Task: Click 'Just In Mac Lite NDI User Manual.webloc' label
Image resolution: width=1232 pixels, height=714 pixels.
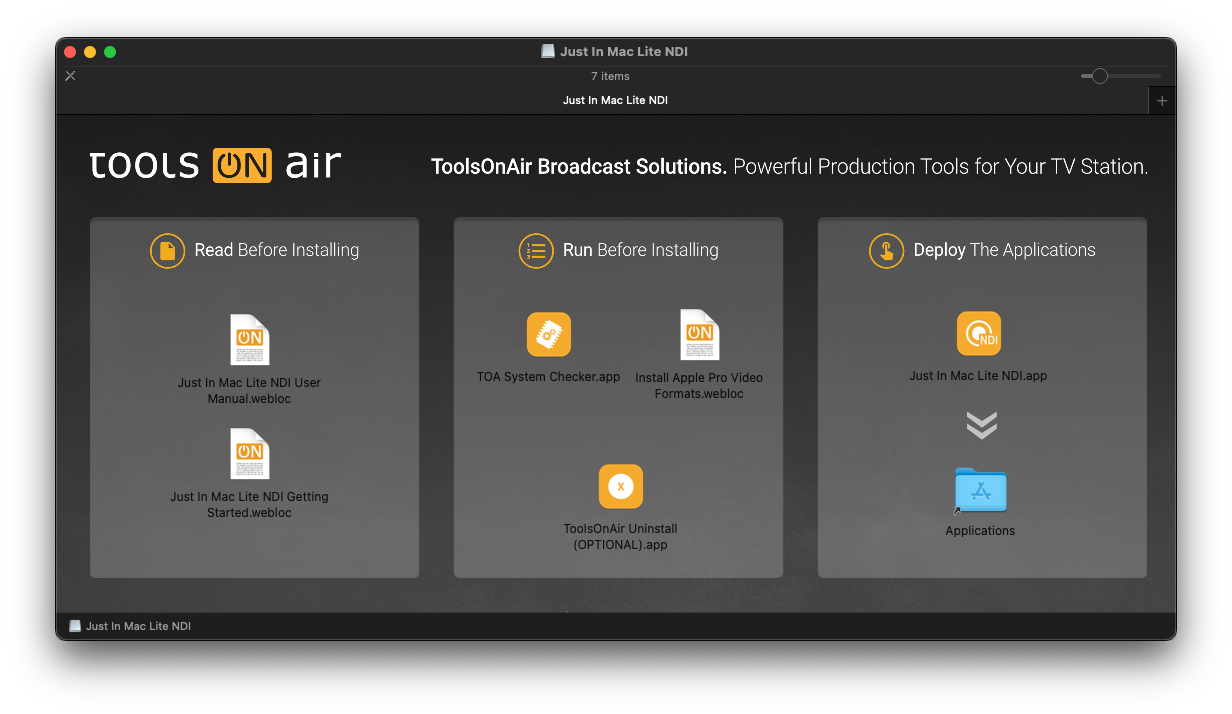Action: click(x=249, y=391)
